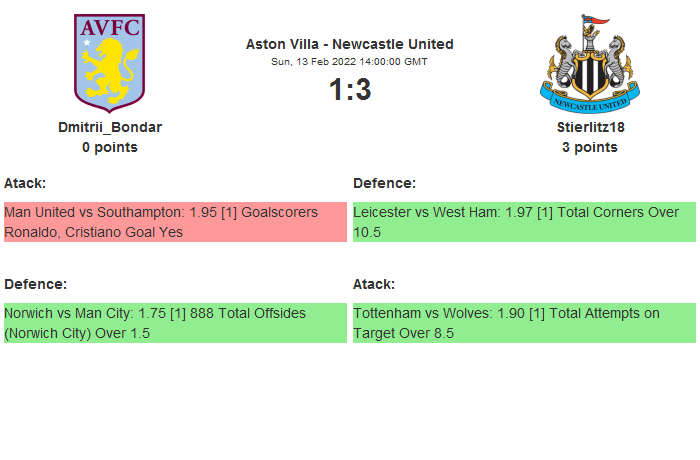Select the Norwich vs Man City offsides bet
Viewport: 700px width, 460px height.
tap(175, 323)
